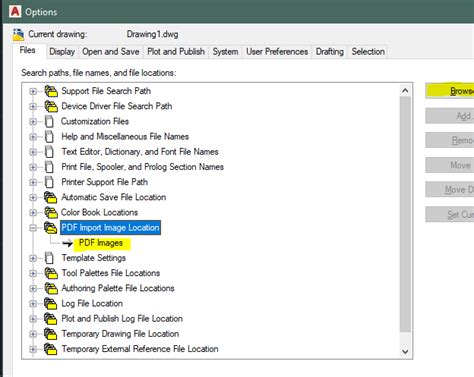Image resolution: width=474 pixels, height=377 pixels.
Task: Click the Move Down button
Action: pos(450,190)
